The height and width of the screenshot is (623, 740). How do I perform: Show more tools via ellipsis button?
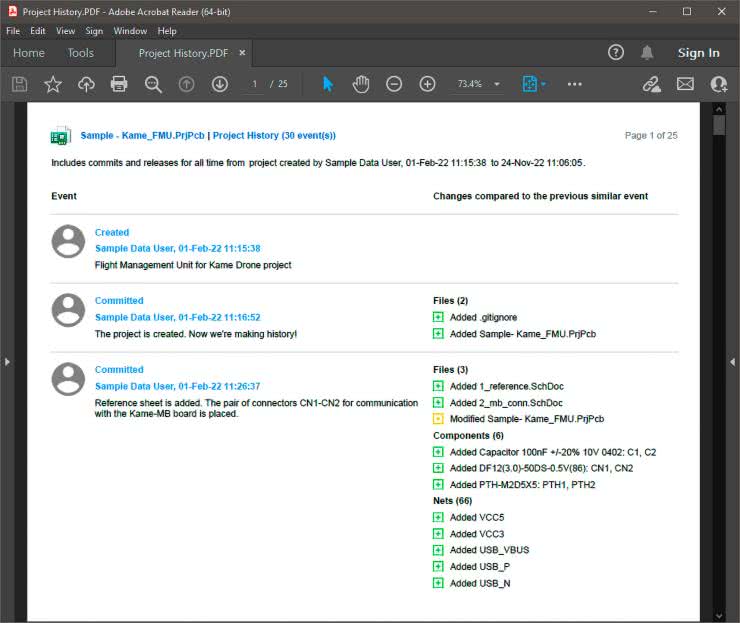click(574, 84)
